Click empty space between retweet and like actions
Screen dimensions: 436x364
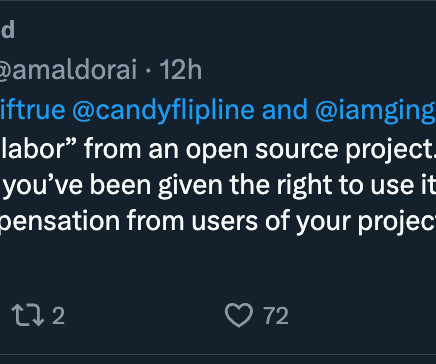143,315
